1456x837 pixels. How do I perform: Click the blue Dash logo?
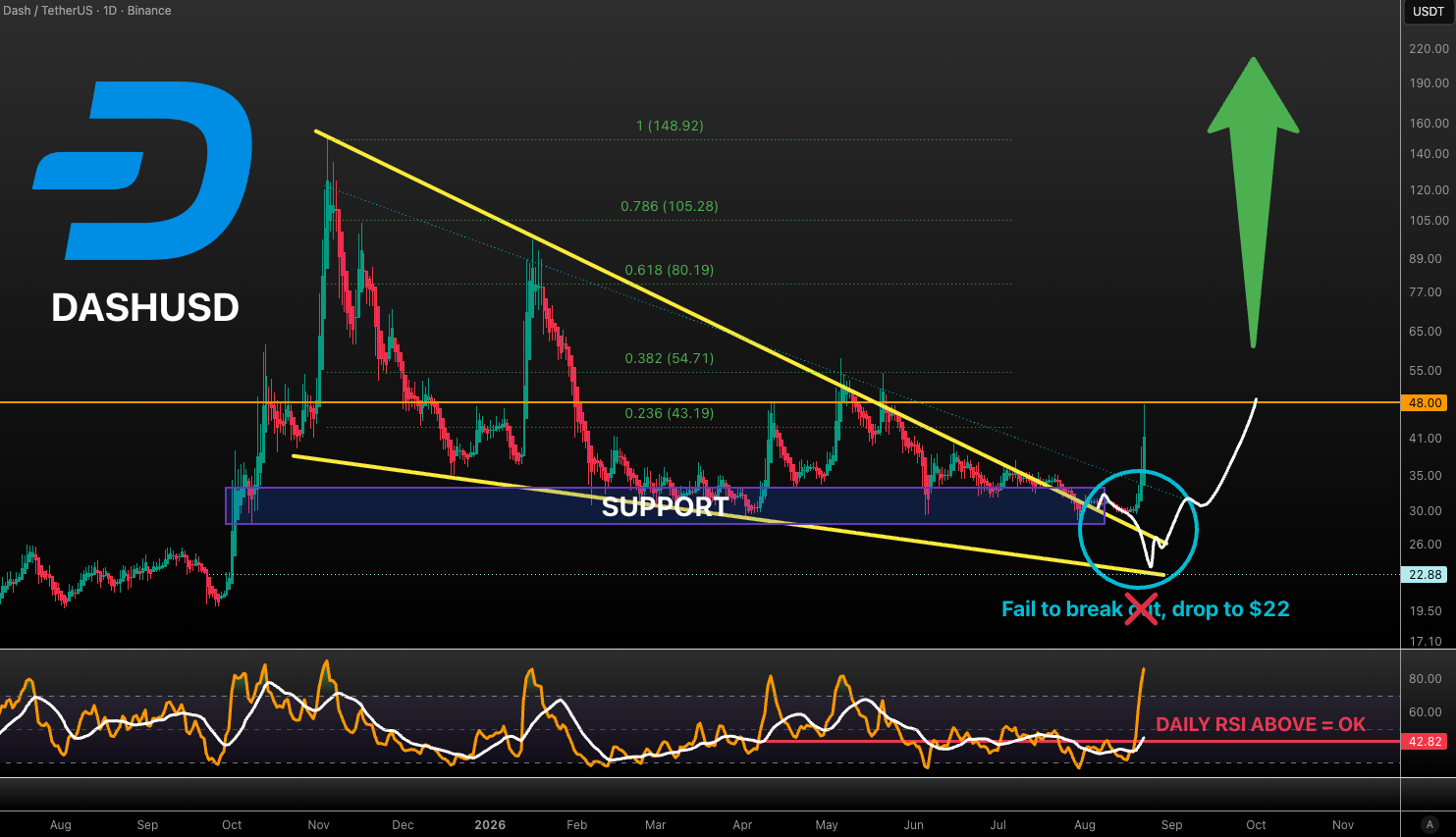click(x=142, y=171)
